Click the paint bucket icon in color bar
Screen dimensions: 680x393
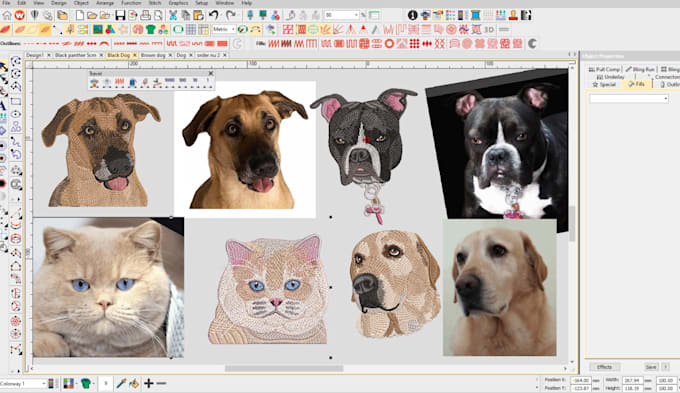click(x=134, y=383)
